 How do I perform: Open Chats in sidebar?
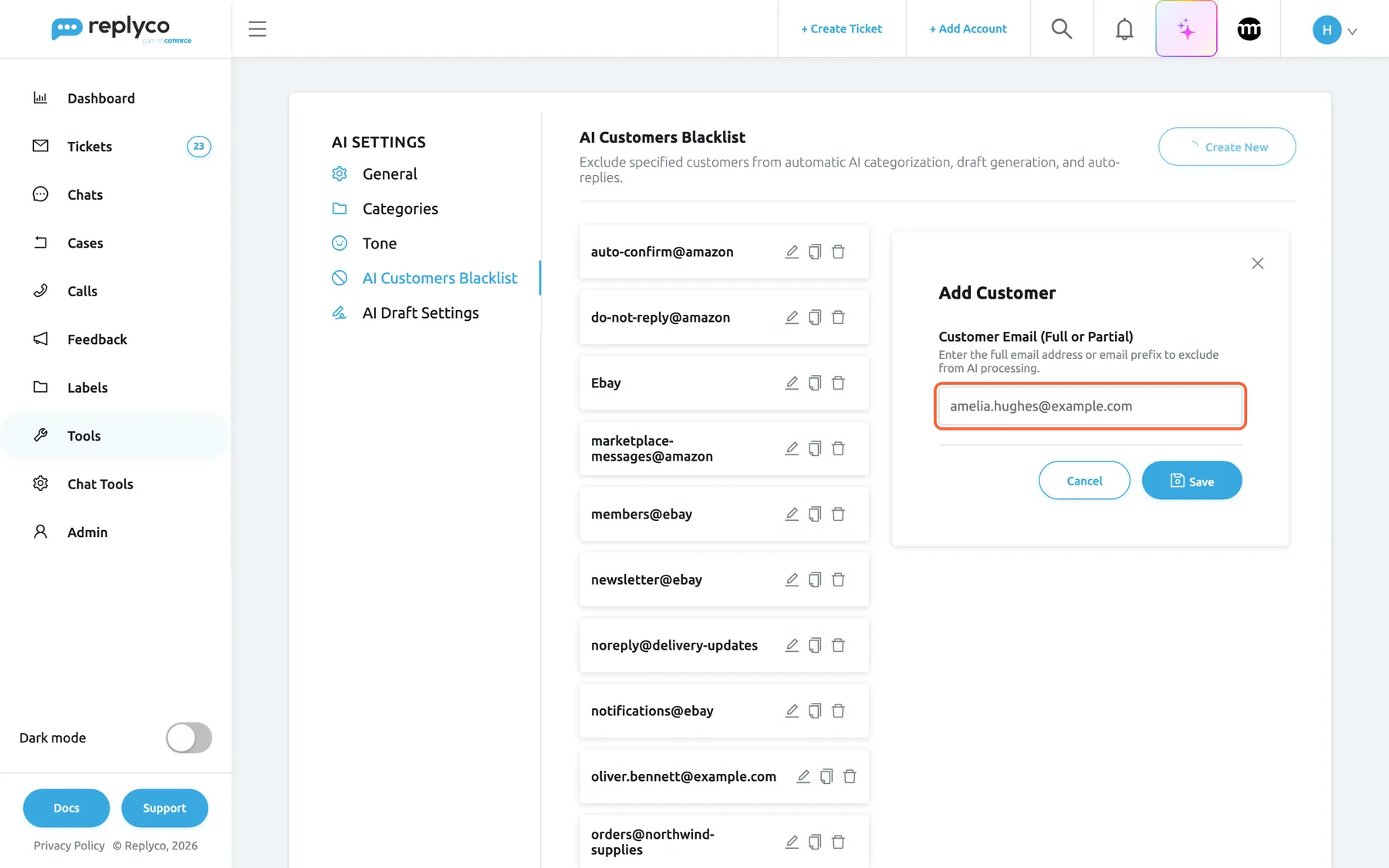(85, 194)
